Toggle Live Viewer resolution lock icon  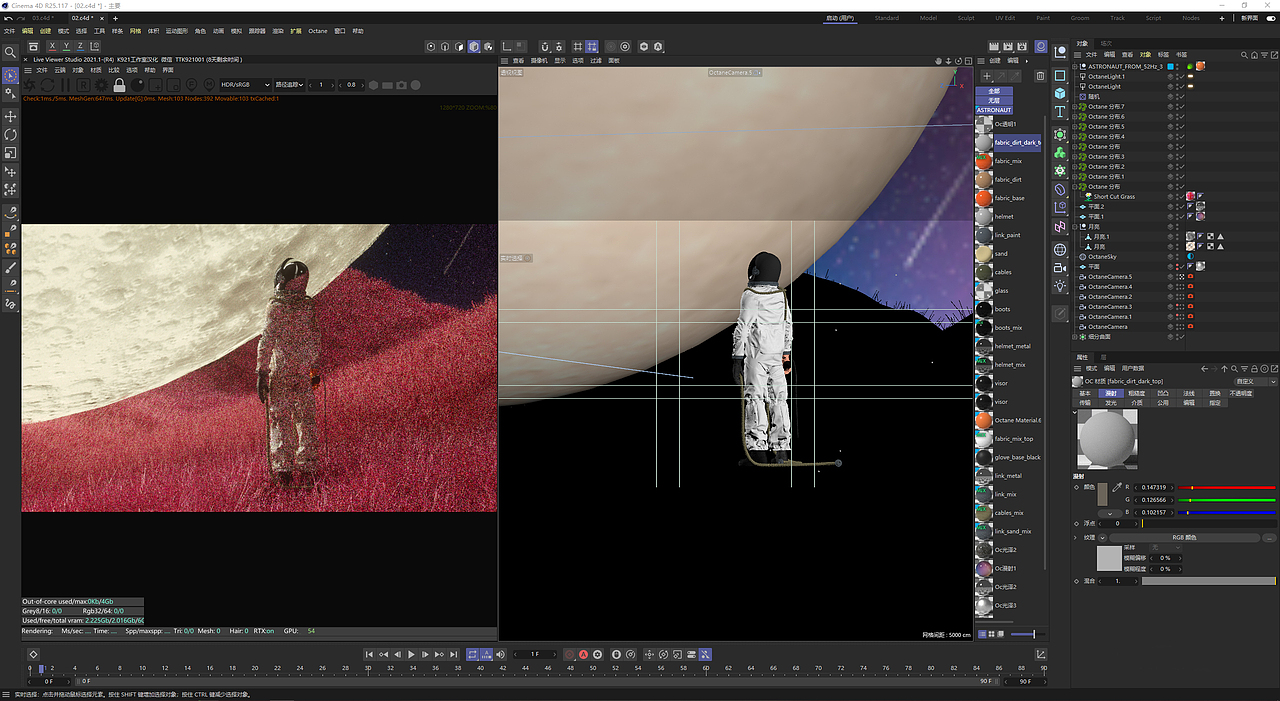pos(119,85)
